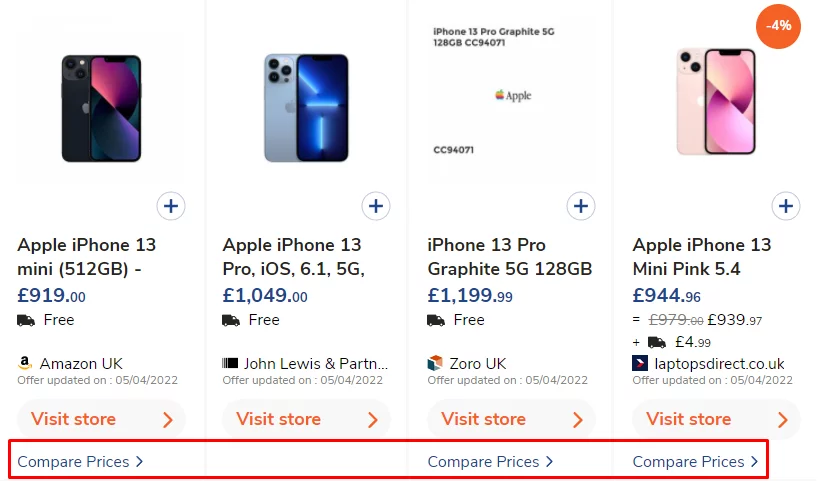Open the Apple iPhone 13 mini (512GB) title
Image resolution: width=834 pixels, height=481 pixels.
click(x=87, y=257)
